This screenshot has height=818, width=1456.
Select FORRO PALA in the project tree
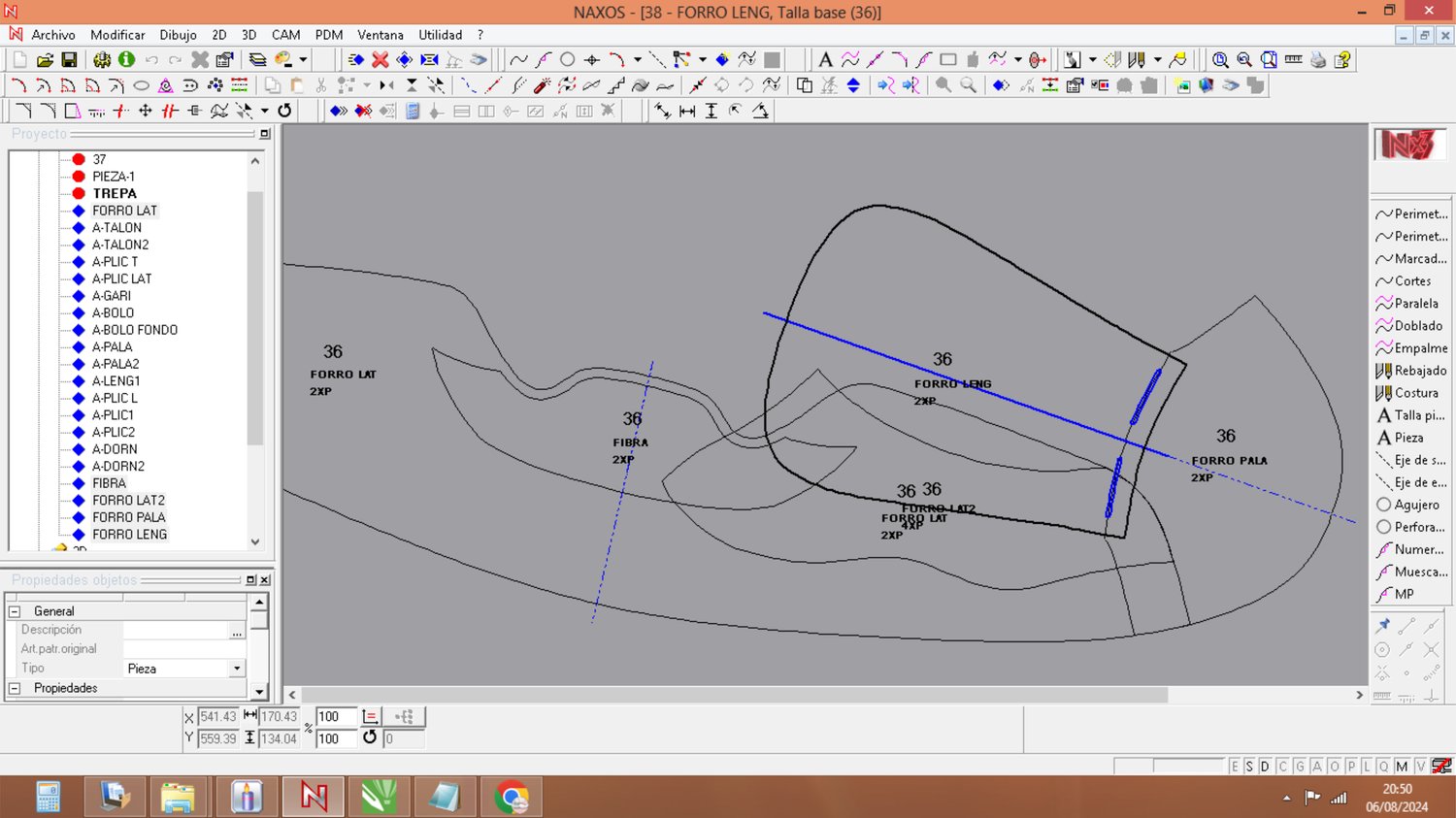pos(129,517)
